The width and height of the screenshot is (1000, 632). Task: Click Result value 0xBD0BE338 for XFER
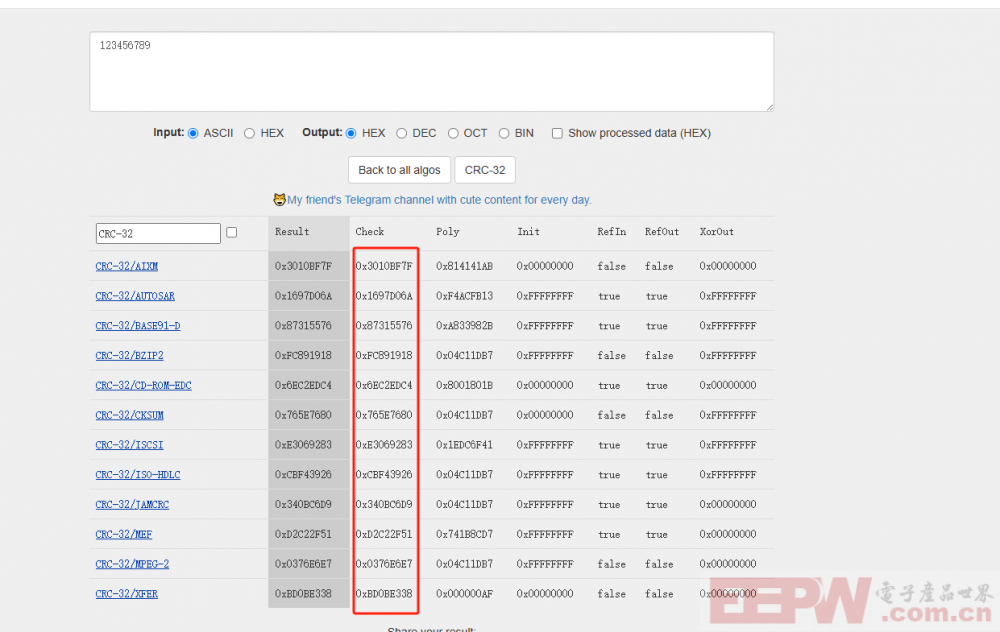tap(304, 594)
